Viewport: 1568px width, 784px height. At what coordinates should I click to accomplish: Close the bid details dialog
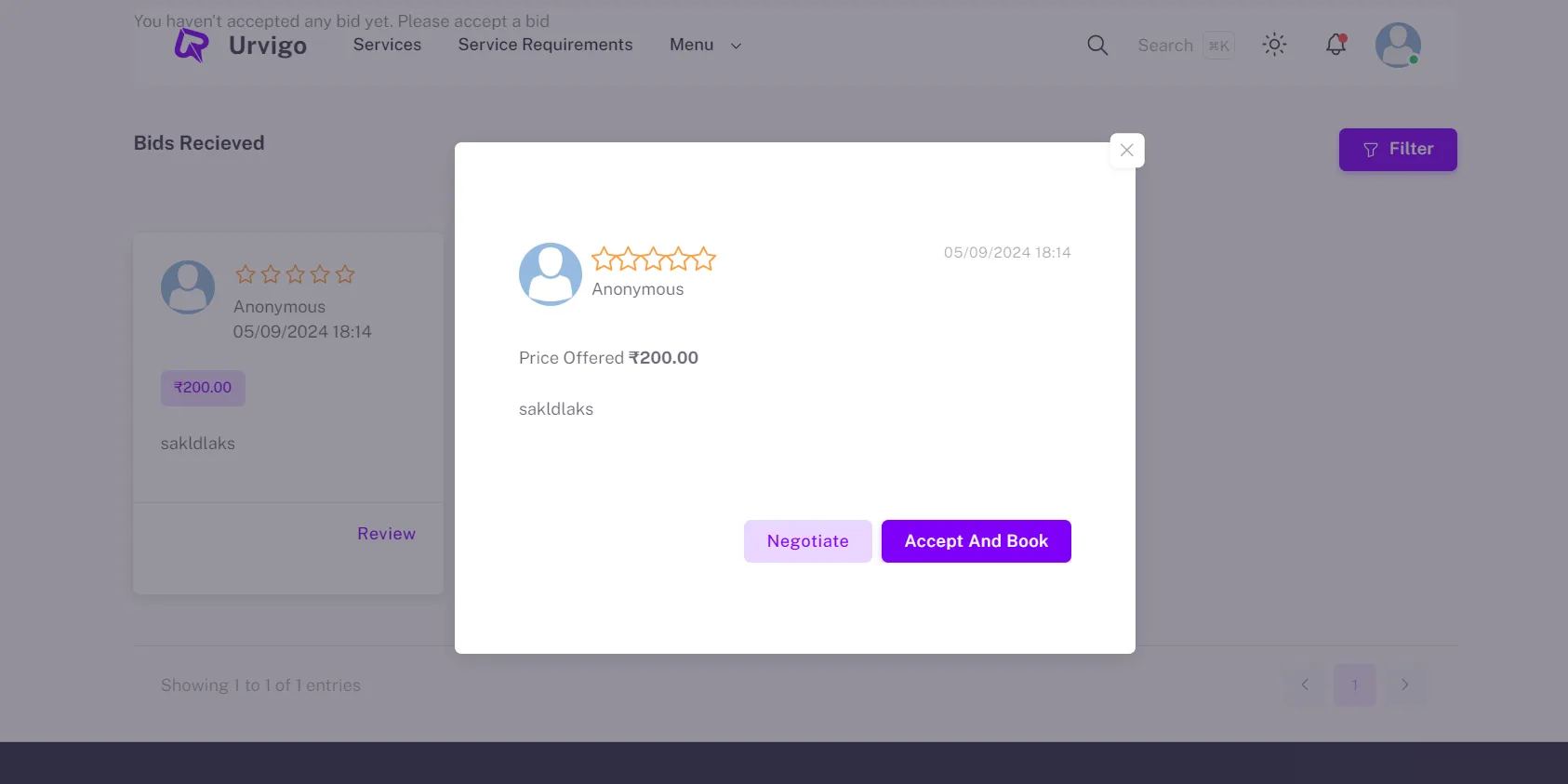point(1127,151)
